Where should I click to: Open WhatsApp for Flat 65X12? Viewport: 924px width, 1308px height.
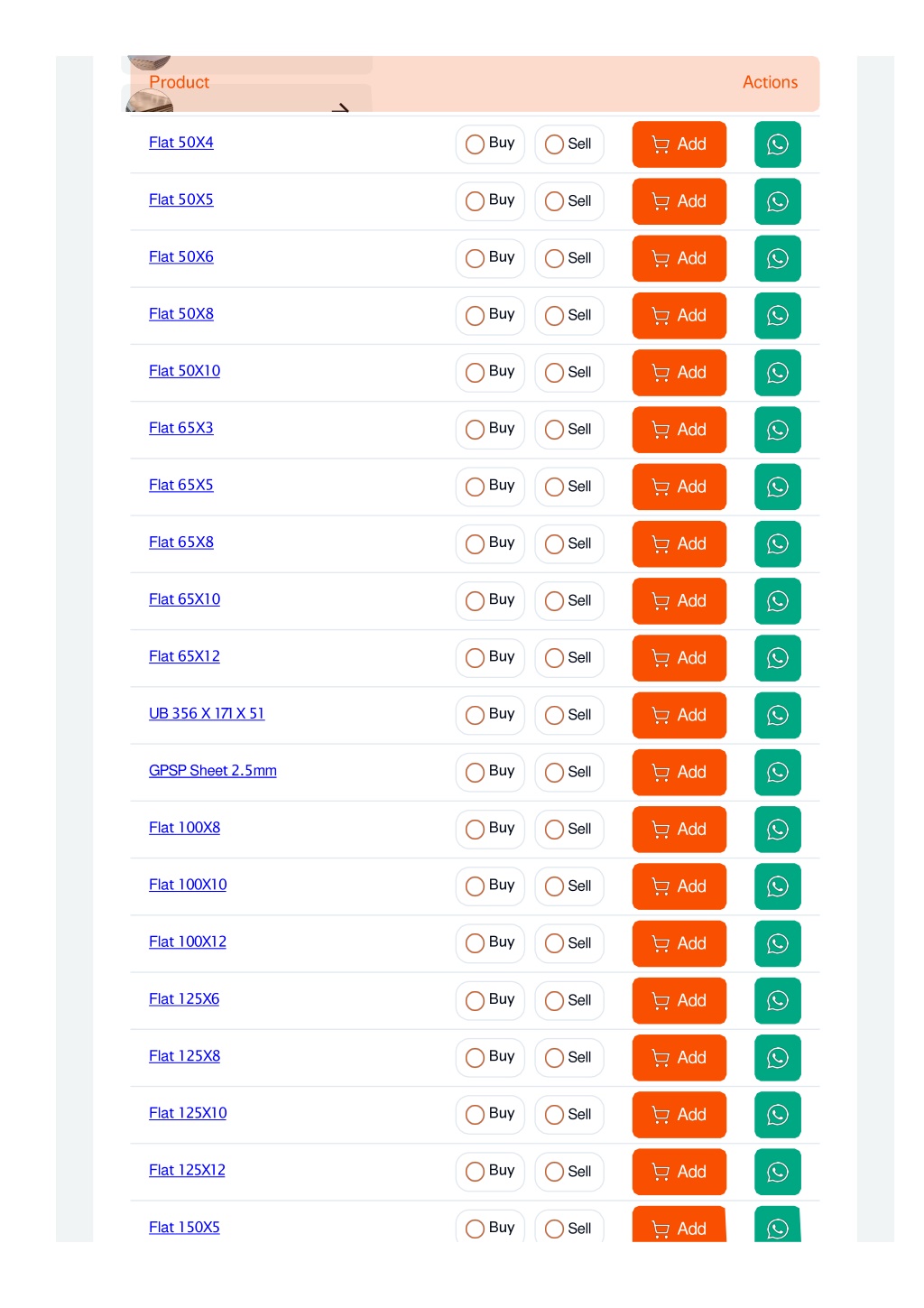pyautogui.click(x=777, y=658)
